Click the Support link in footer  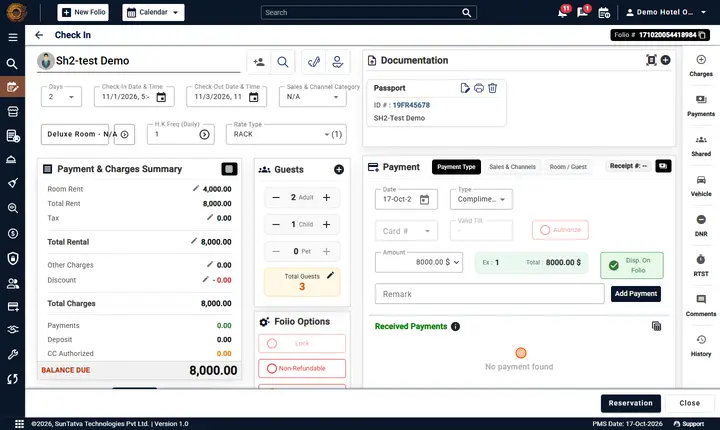pos(689,424)
